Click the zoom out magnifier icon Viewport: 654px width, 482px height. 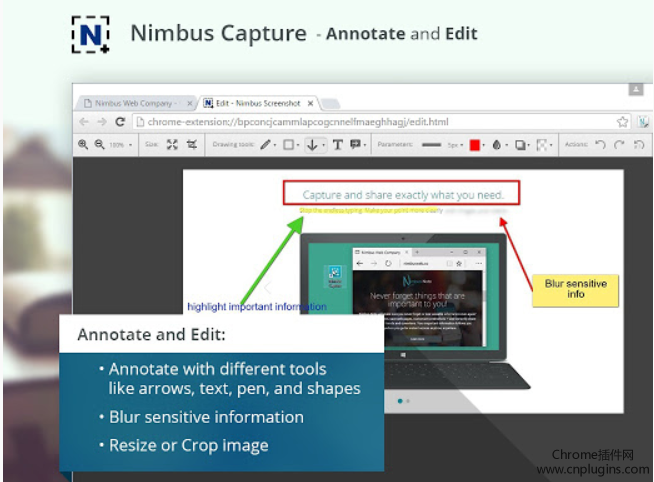(99, 144)
